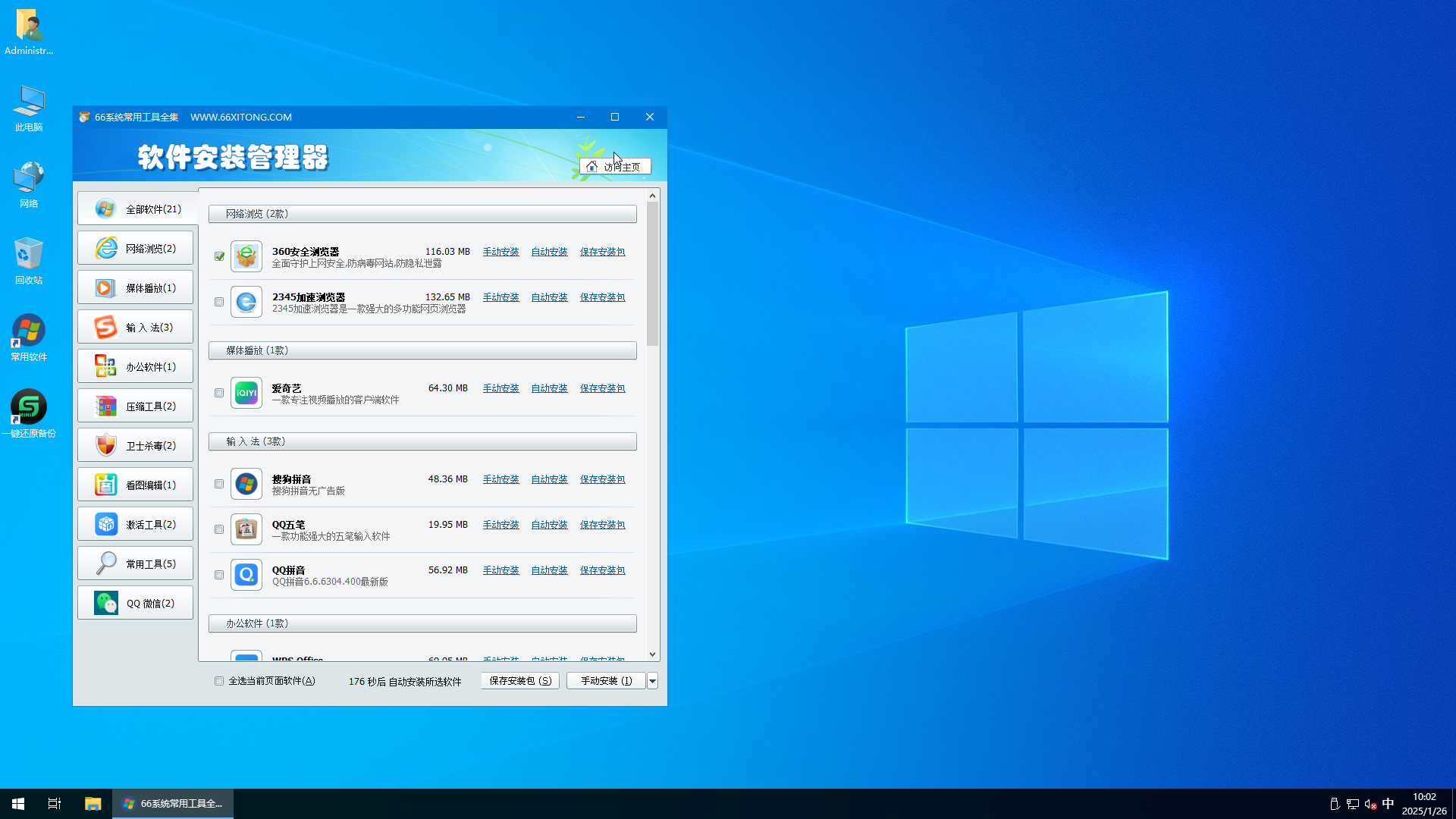Select the 网络浏览(2) category tab
Image resolution: width=1456 pixels, height=819 pixels.
tap(135, 248)
